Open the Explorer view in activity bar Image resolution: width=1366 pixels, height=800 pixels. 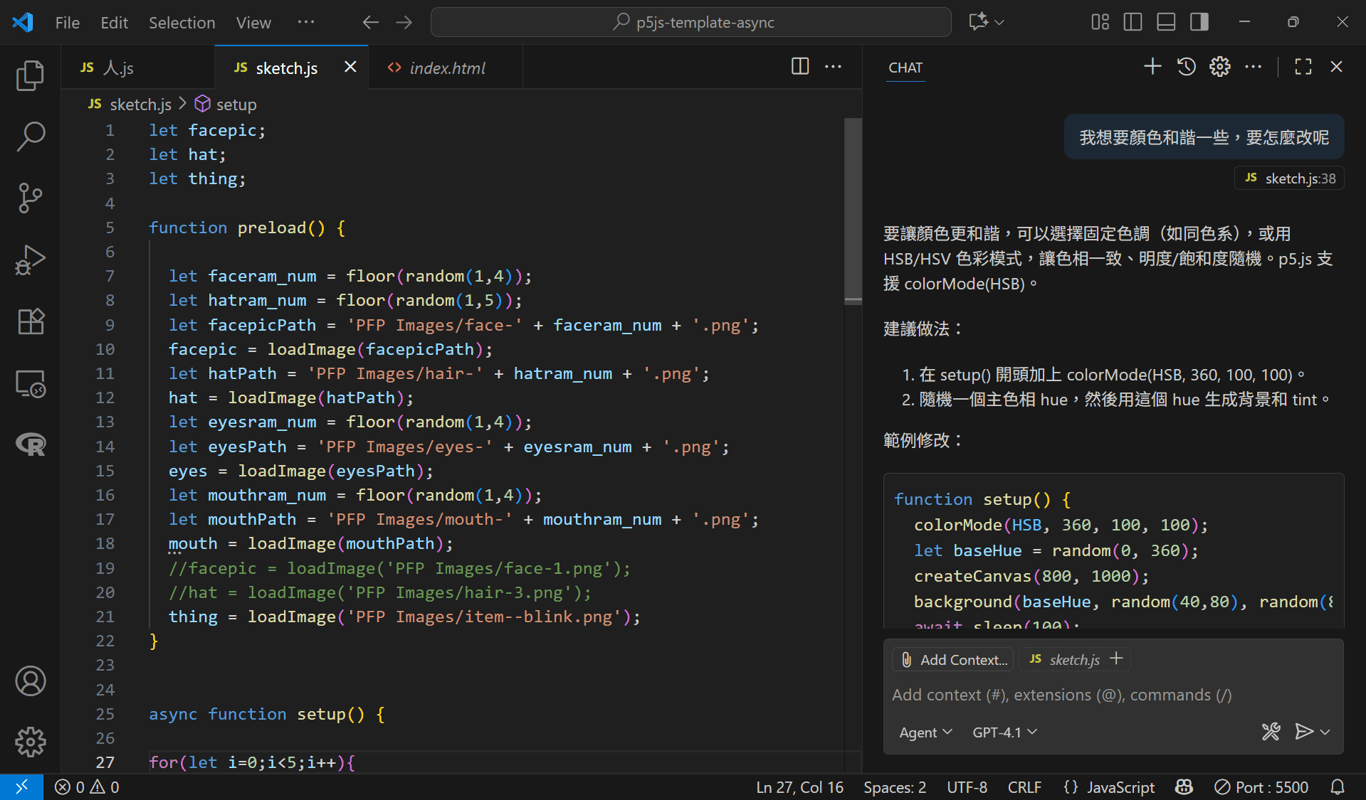[x=30, y=76]
